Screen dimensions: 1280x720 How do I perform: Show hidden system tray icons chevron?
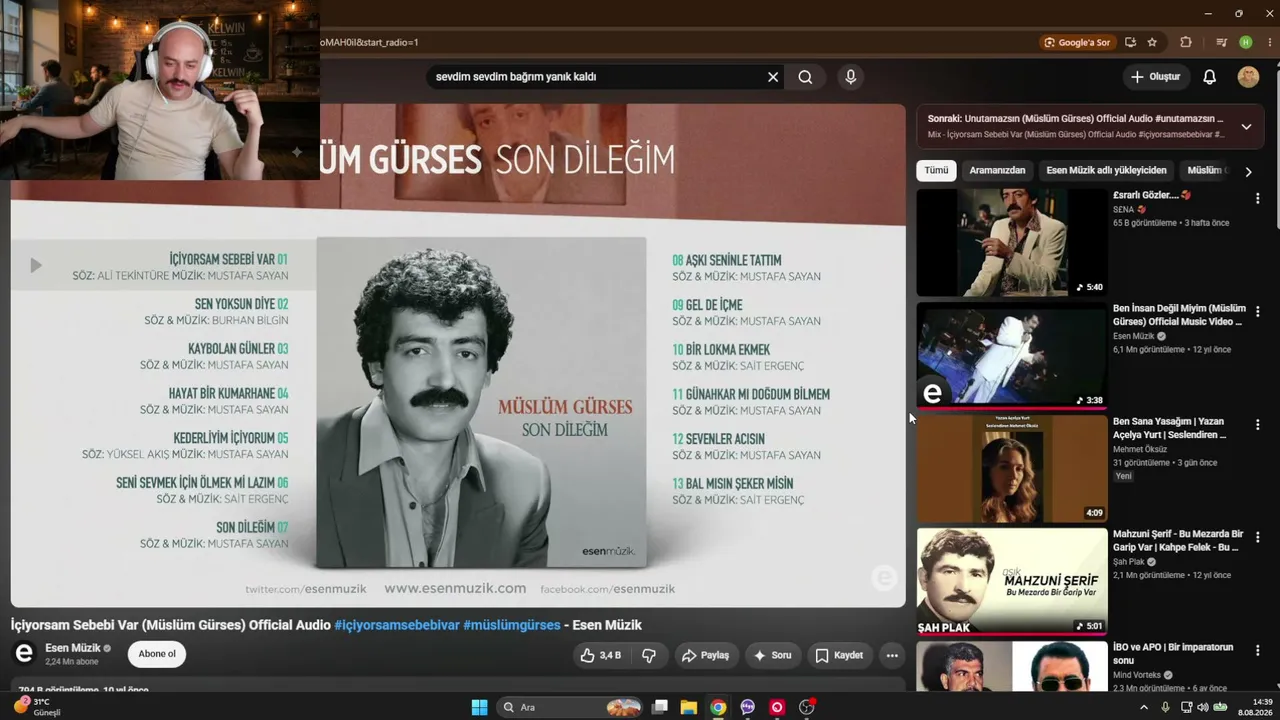coord(1144,707)
